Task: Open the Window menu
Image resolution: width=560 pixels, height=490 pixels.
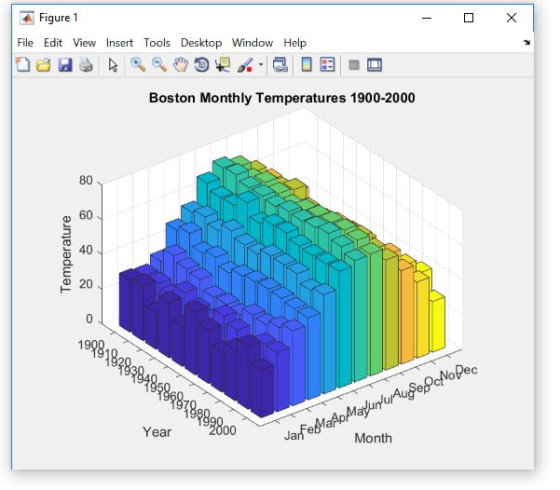Action: [x=252, y=43]
